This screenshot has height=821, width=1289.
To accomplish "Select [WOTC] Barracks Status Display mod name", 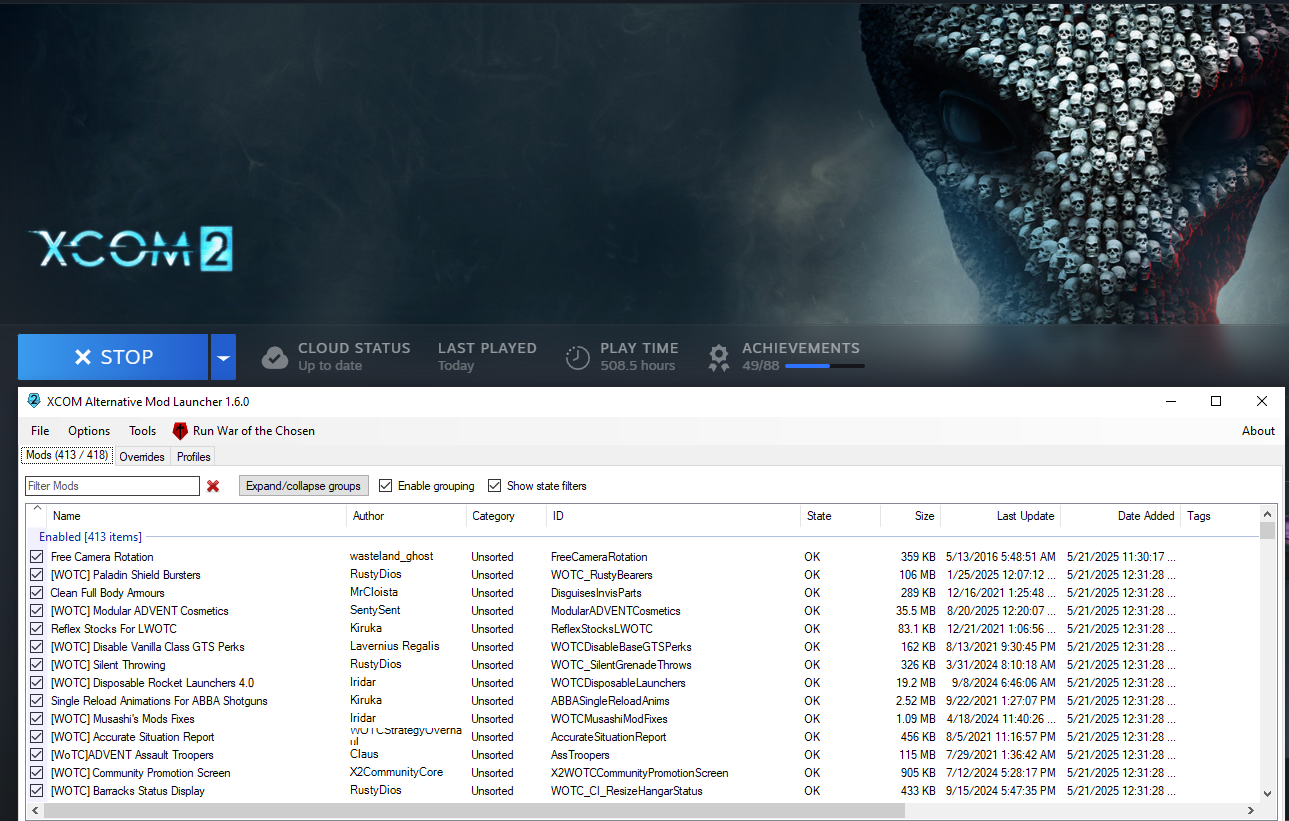I will pos(128,791).
